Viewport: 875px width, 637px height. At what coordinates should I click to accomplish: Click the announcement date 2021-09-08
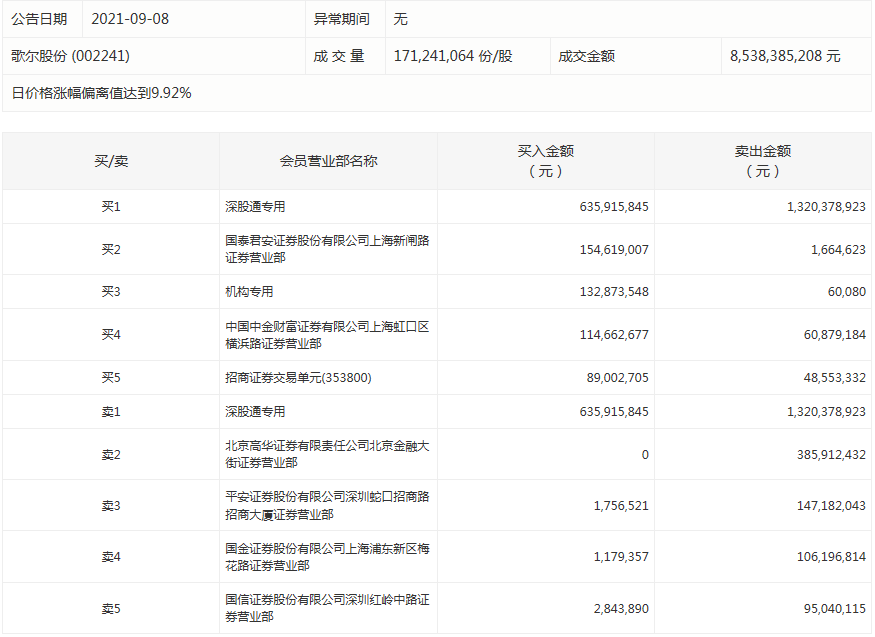point(129,19)
